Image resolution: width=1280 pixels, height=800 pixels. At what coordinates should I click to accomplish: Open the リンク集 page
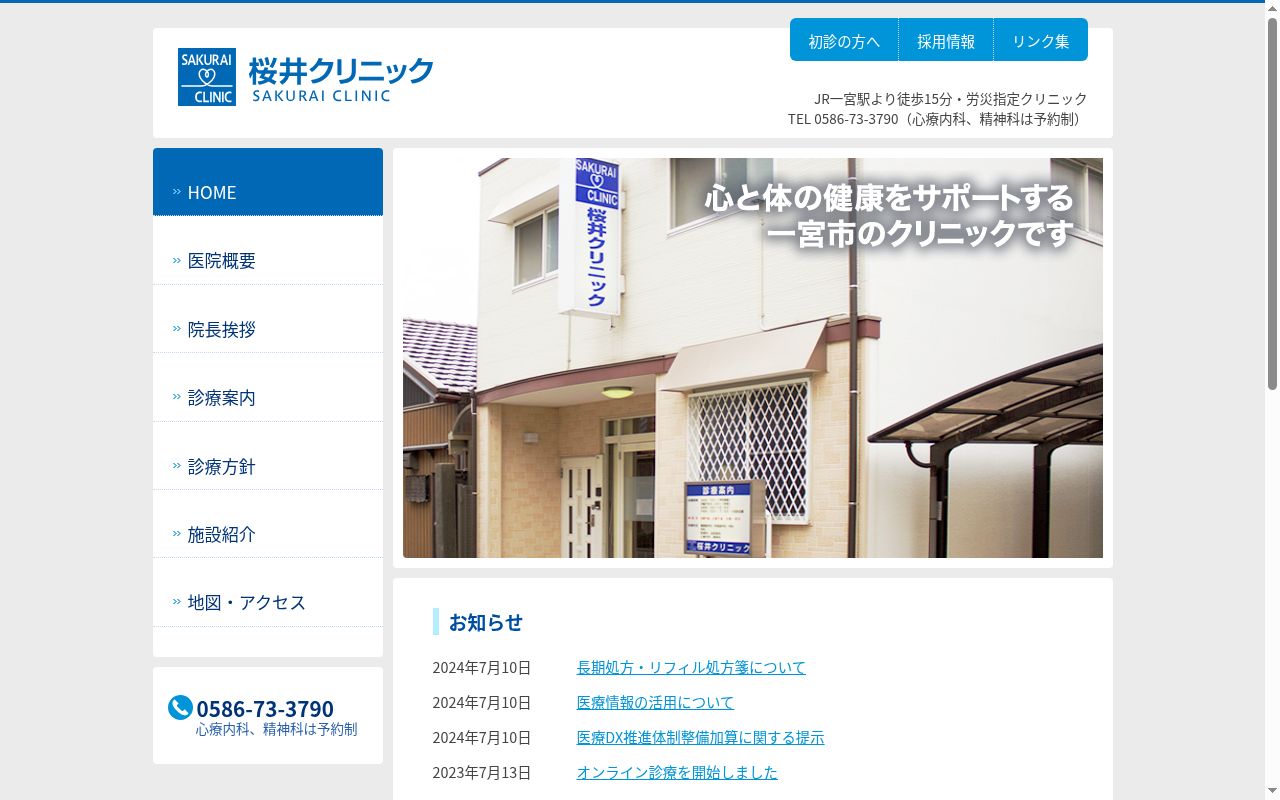1041,41
